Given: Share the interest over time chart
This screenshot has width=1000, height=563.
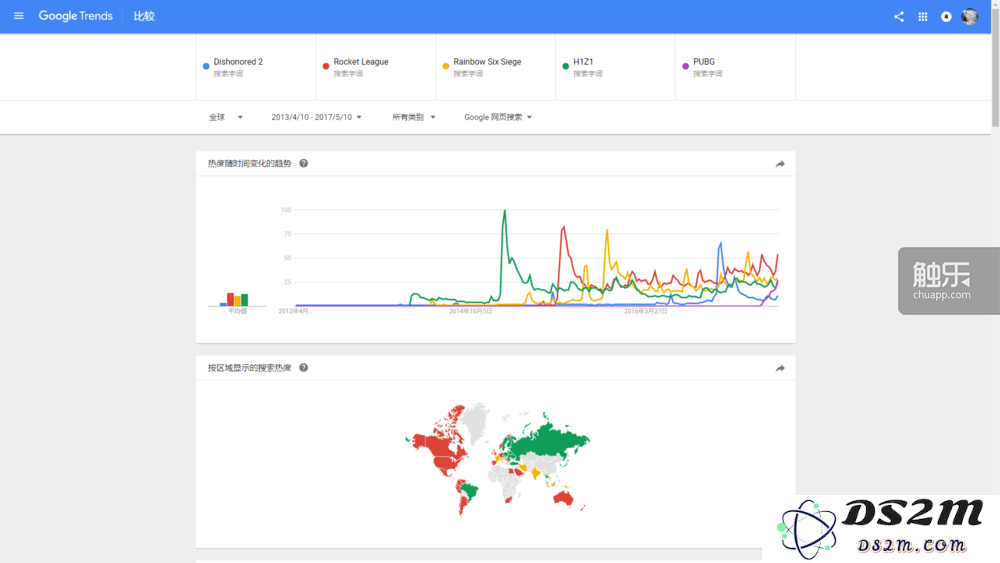Looking at the screenshot, I should (780, 164).
